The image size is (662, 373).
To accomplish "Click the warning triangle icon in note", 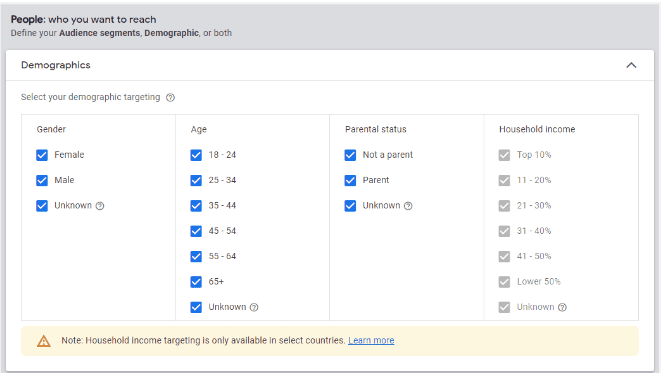I will coord(43,341).
